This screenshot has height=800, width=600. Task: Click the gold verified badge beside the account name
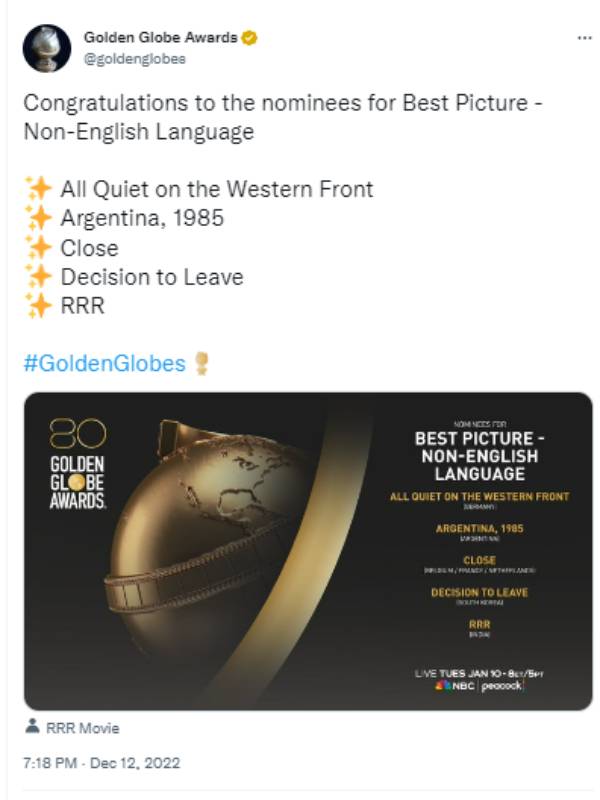(249, 38)
